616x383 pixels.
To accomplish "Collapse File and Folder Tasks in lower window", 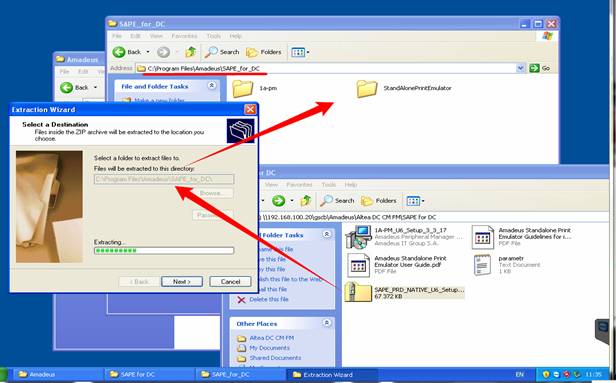I will tap(326, 235).
